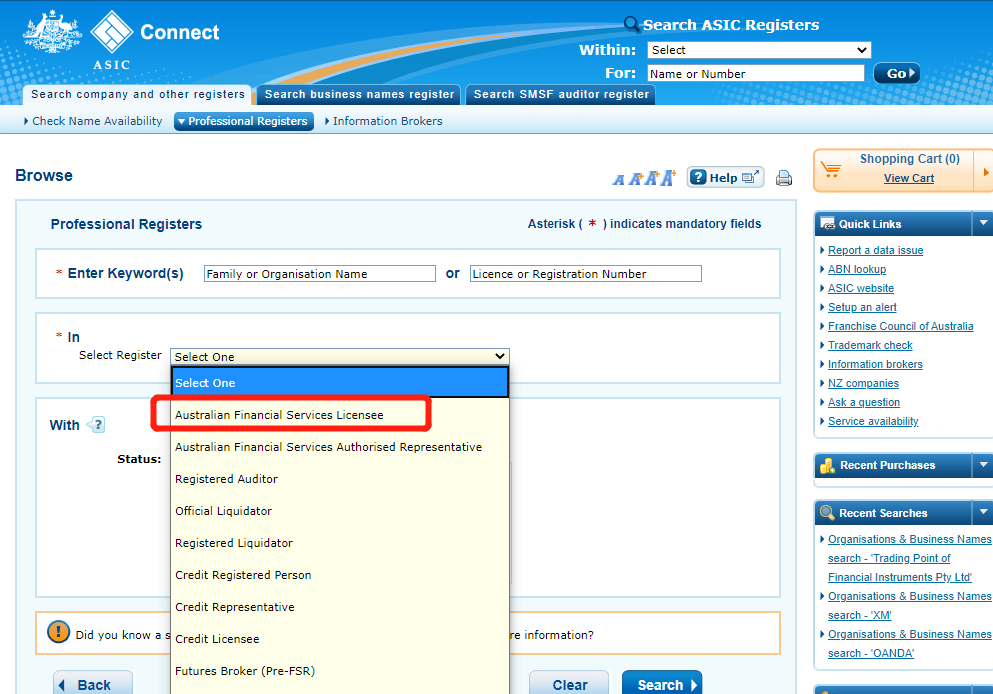993x694 pixels.
Task: Expand the shopping cart side arrow
Action: click(x=985, y=172)
